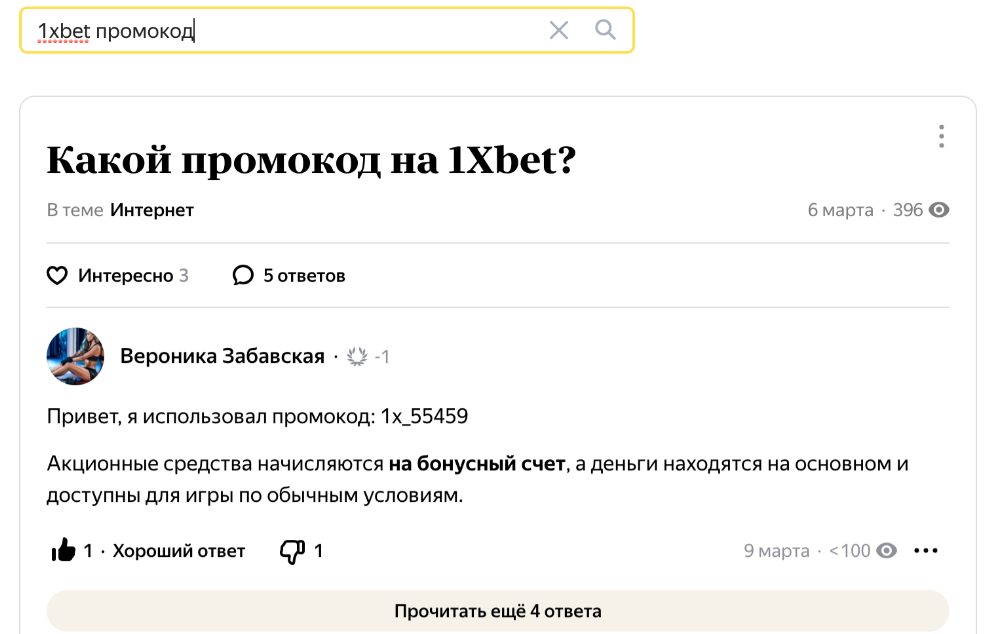Like the answer with thumbs up
Viewport: 990px width, 634px height.
[63, 550]
